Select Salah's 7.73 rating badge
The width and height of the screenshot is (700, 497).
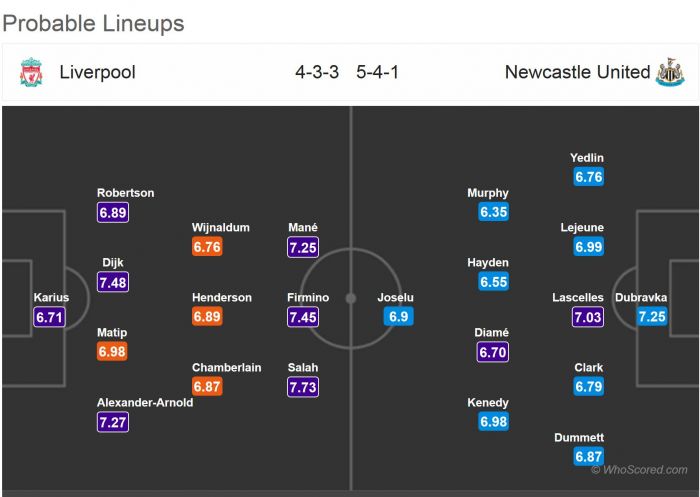303,387
